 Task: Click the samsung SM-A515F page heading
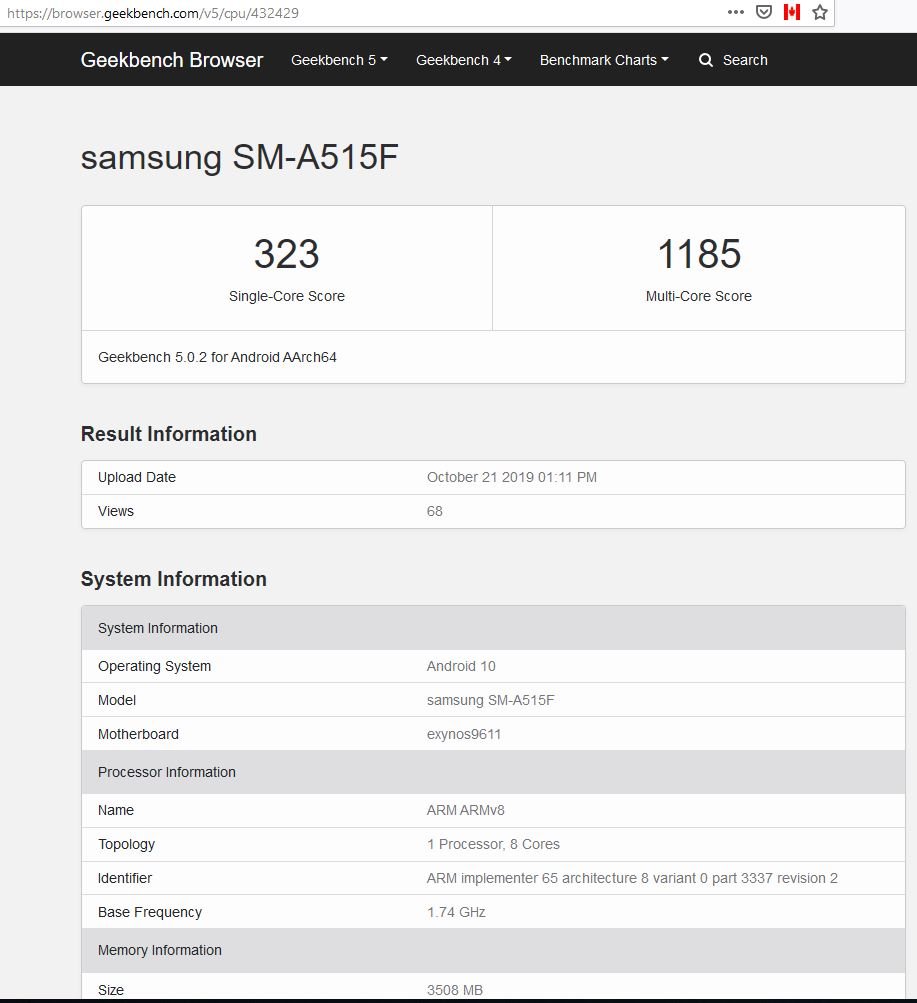[x=240, y=158]
